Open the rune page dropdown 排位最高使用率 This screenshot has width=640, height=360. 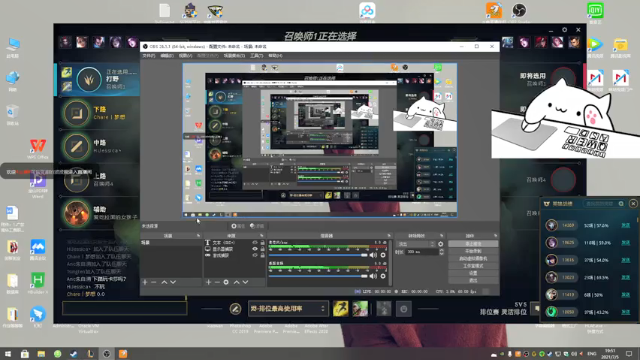tap(288, 309)
